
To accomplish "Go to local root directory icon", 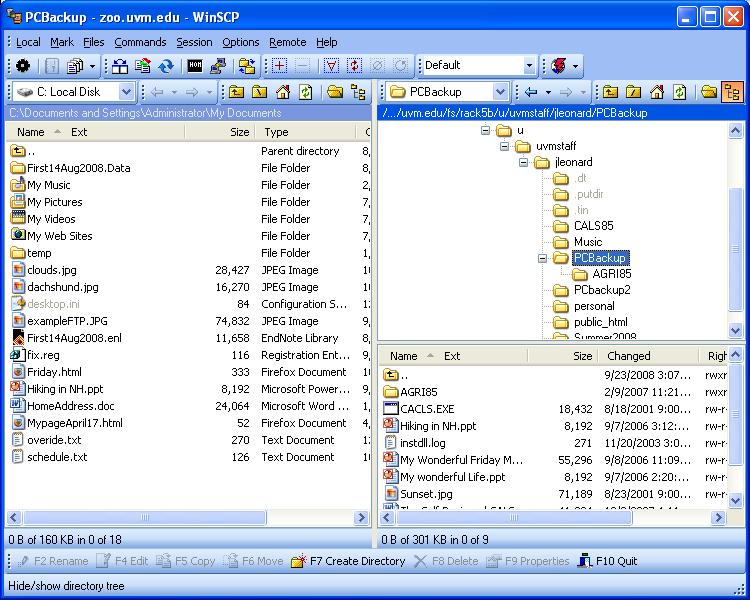I will (260, 91).
